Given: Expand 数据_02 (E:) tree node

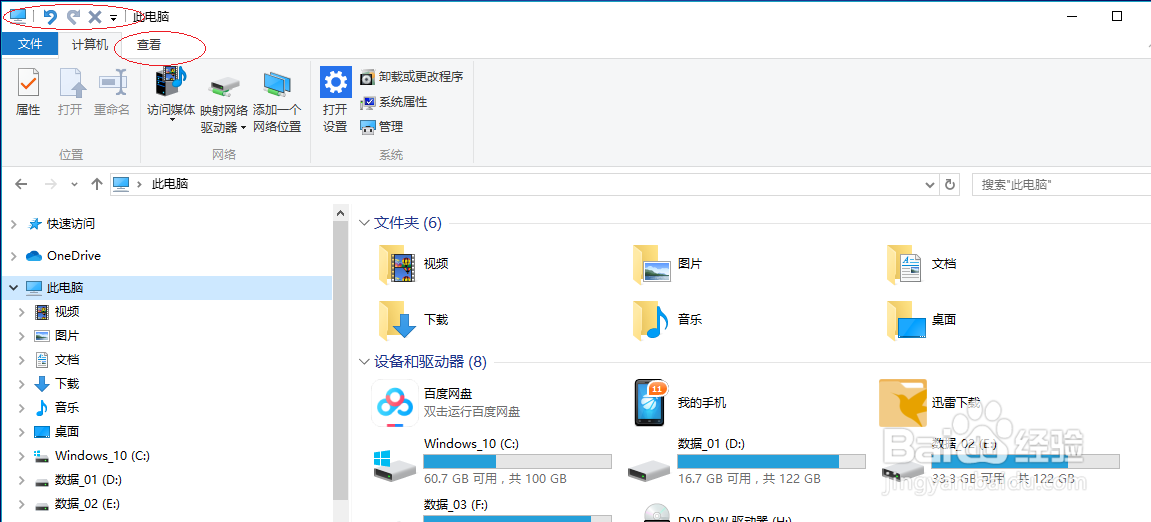Looking at the screenshot, I should pyautogui.click(x=21, y=504).
